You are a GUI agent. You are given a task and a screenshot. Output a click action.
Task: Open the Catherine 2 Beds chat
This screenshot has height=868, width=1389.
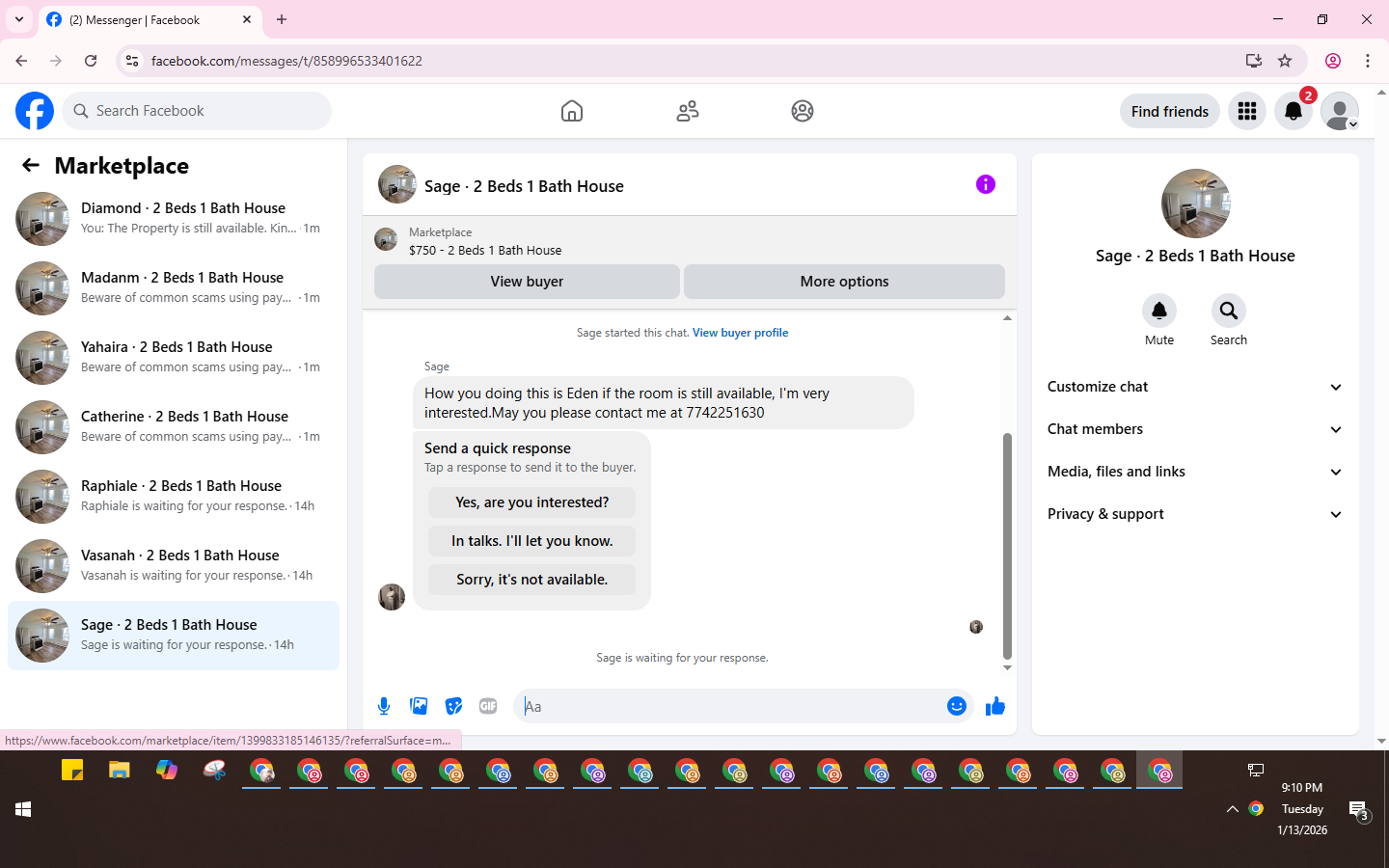(x=174, y=427)
